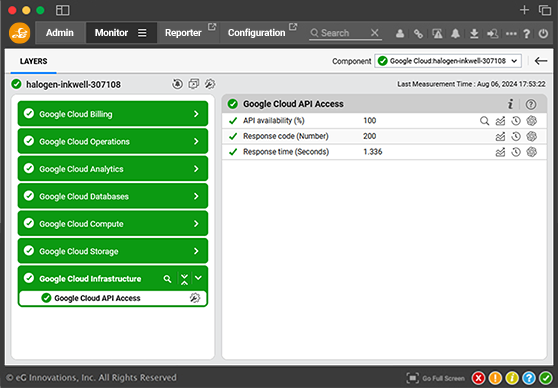Click the download icon in toolbar
This screenshot has height=388, width=558.
click(474, 33)
